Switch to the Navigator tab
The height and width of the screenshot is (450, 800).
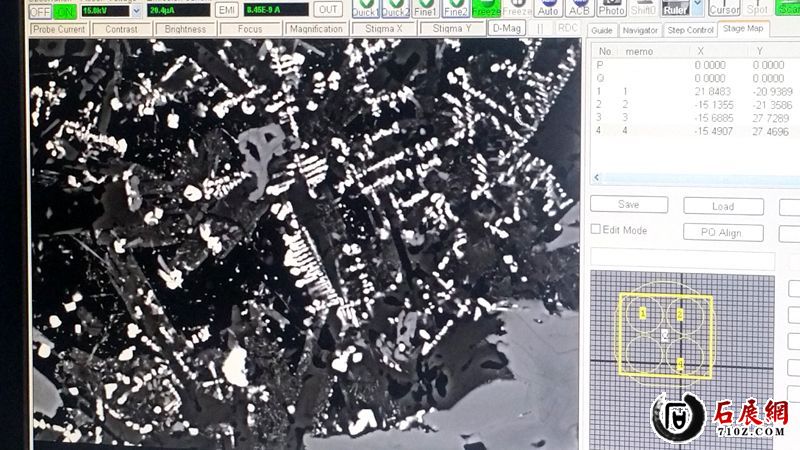(640, 30)
